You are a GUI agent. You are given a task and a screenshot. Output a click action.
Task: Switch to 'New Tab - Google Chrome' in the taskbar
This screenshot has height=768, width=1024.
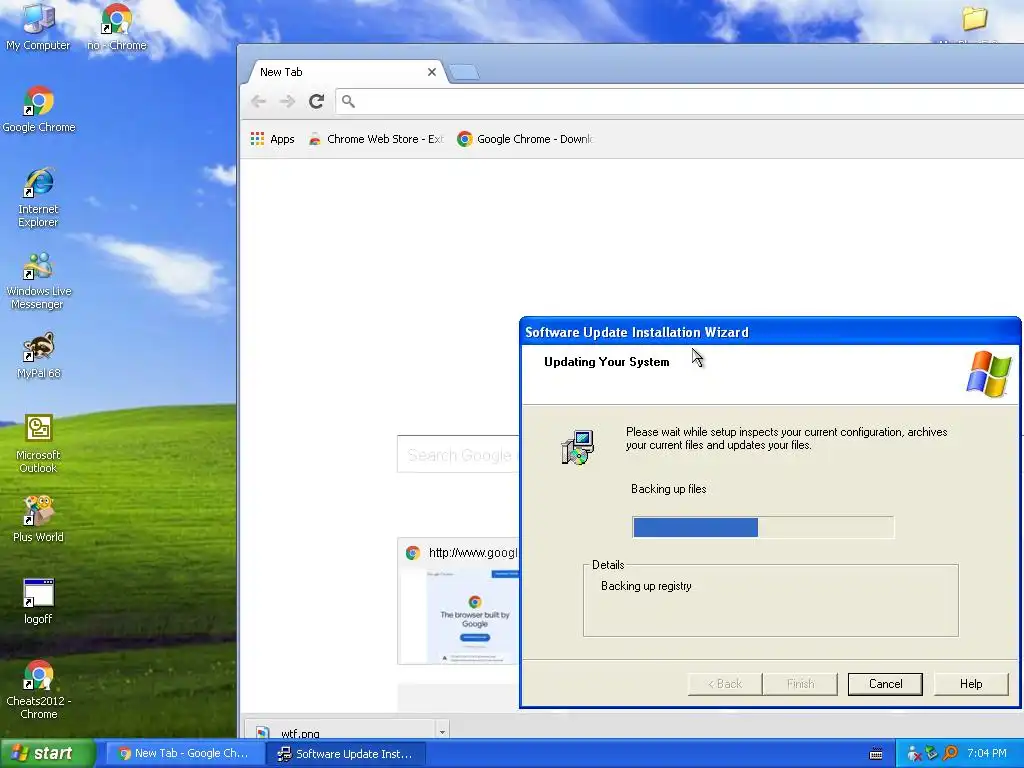(184, 753)
